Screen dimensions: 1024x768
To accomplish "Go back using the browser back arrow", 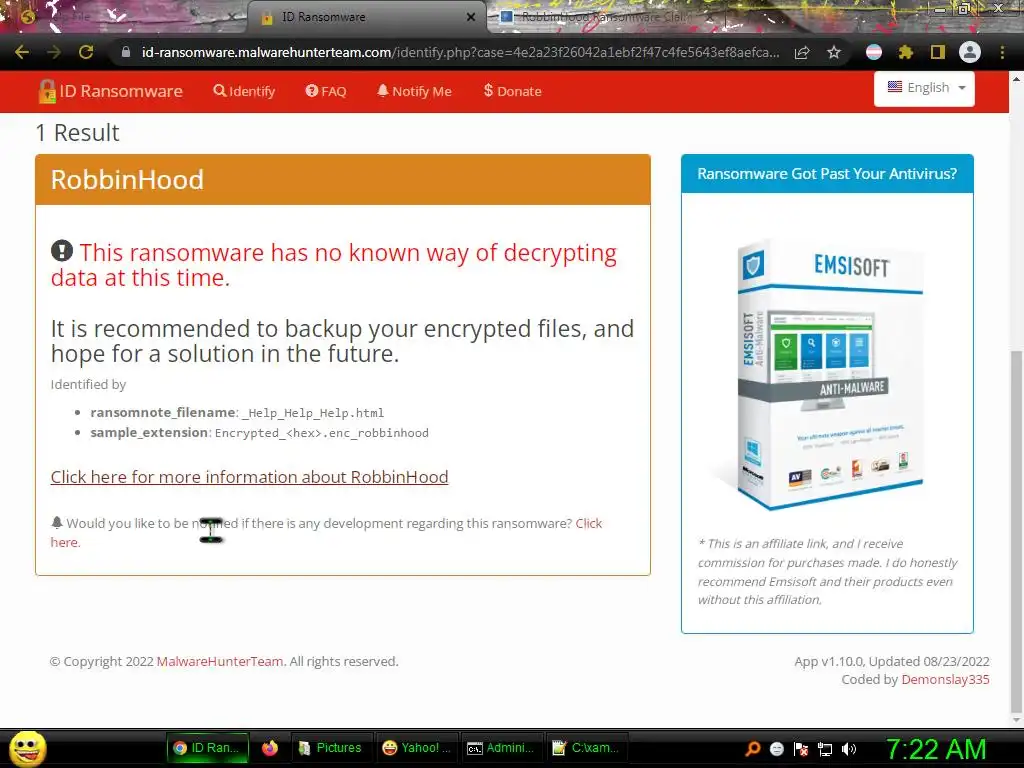I will [x=22, y=52].
